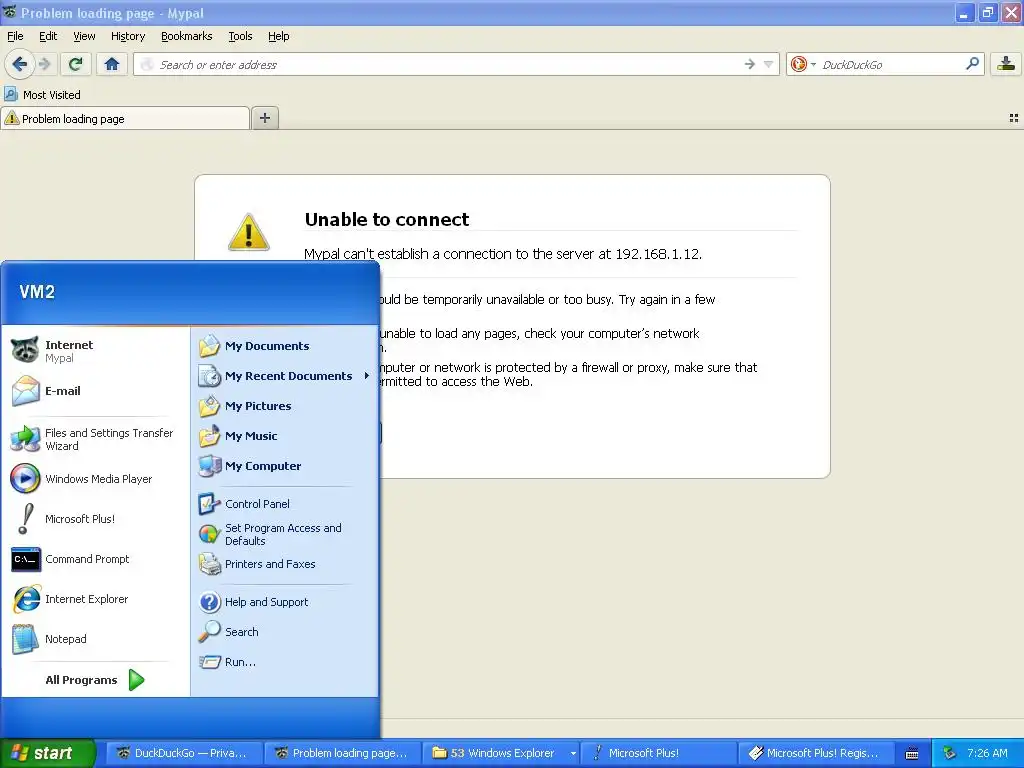Open My Pictures folder

(285, 406)
